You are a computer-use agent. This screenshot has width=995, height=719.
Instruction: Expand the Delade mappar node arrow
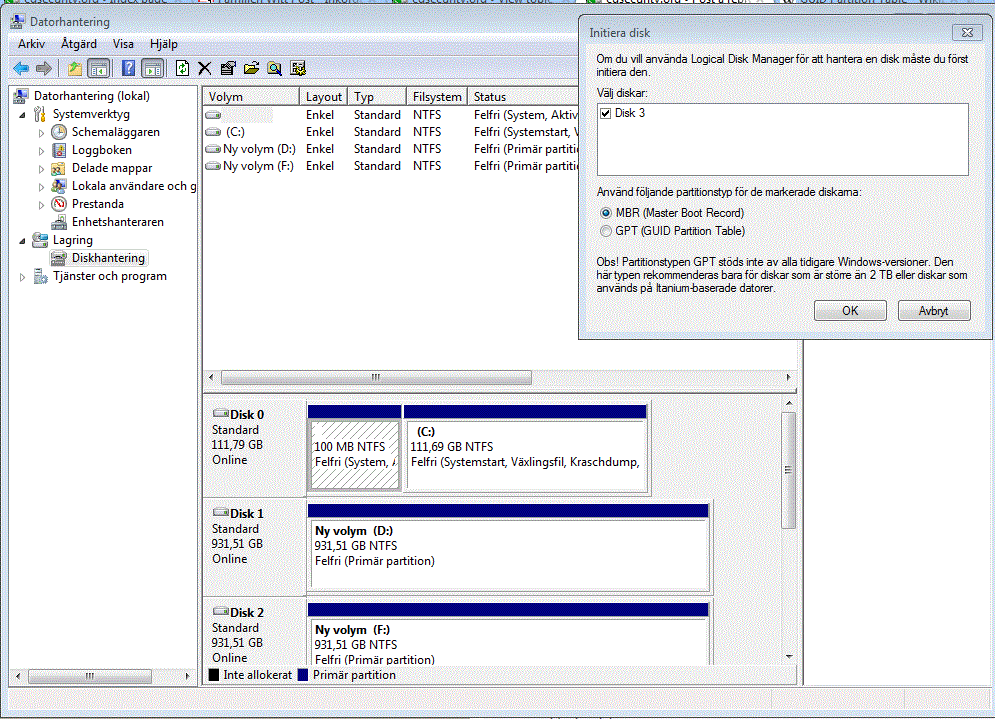point(41,169)
